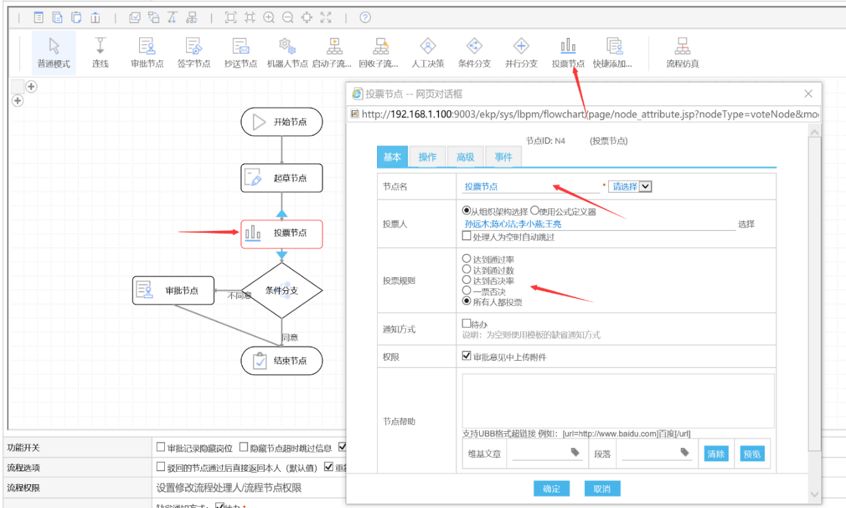Image resolution: width=846 pixels, height=508 pixels.
Task: Open the 事件 tab
Action: coord(502,157)
